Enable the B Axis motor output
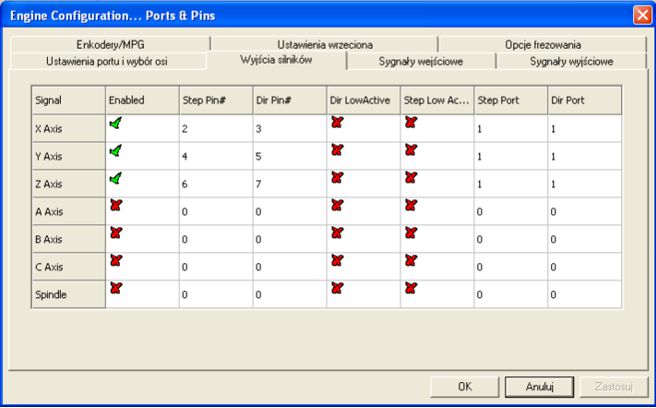 click(x=116, y=233)
